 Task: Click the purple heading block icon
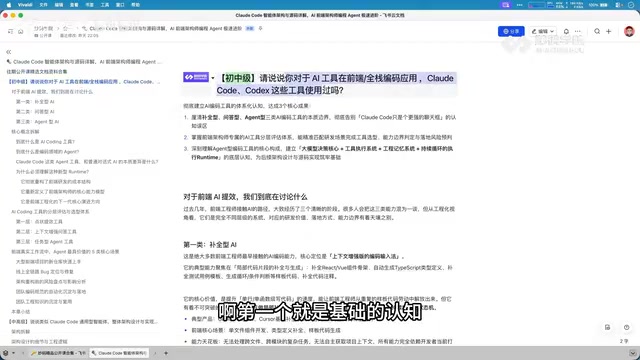196,77
